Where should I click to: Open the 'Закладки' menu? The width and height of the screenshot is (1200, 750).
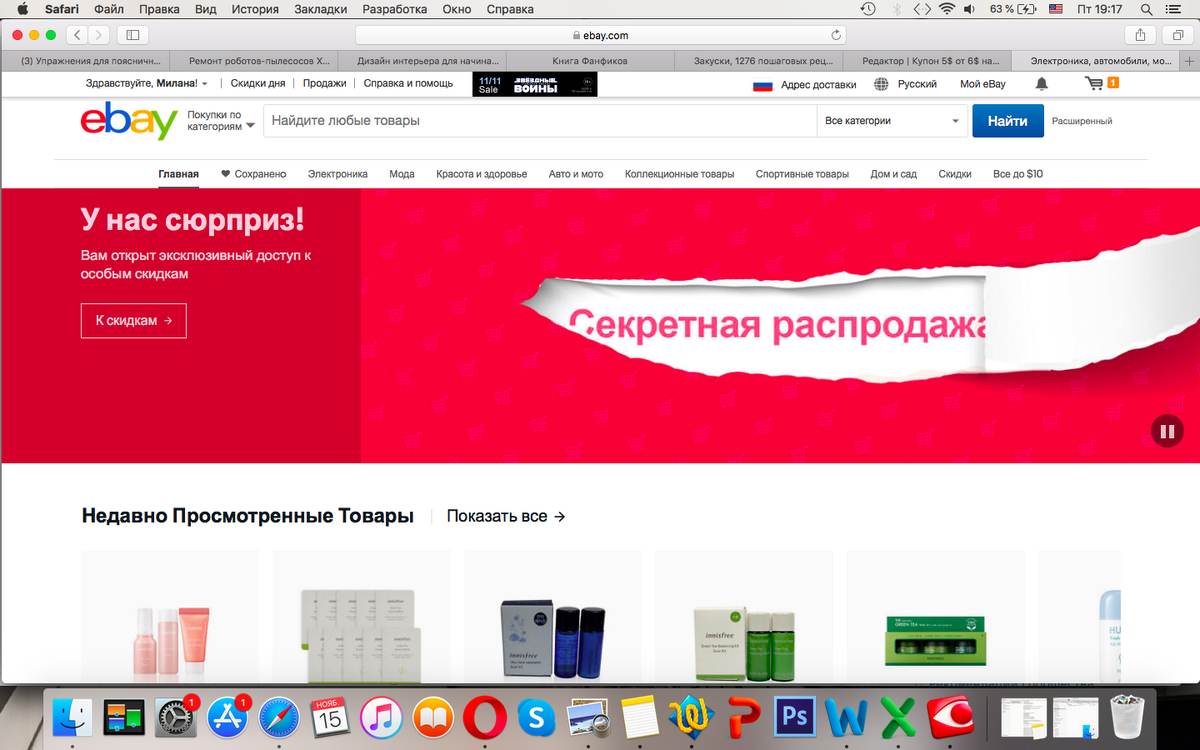320,9
